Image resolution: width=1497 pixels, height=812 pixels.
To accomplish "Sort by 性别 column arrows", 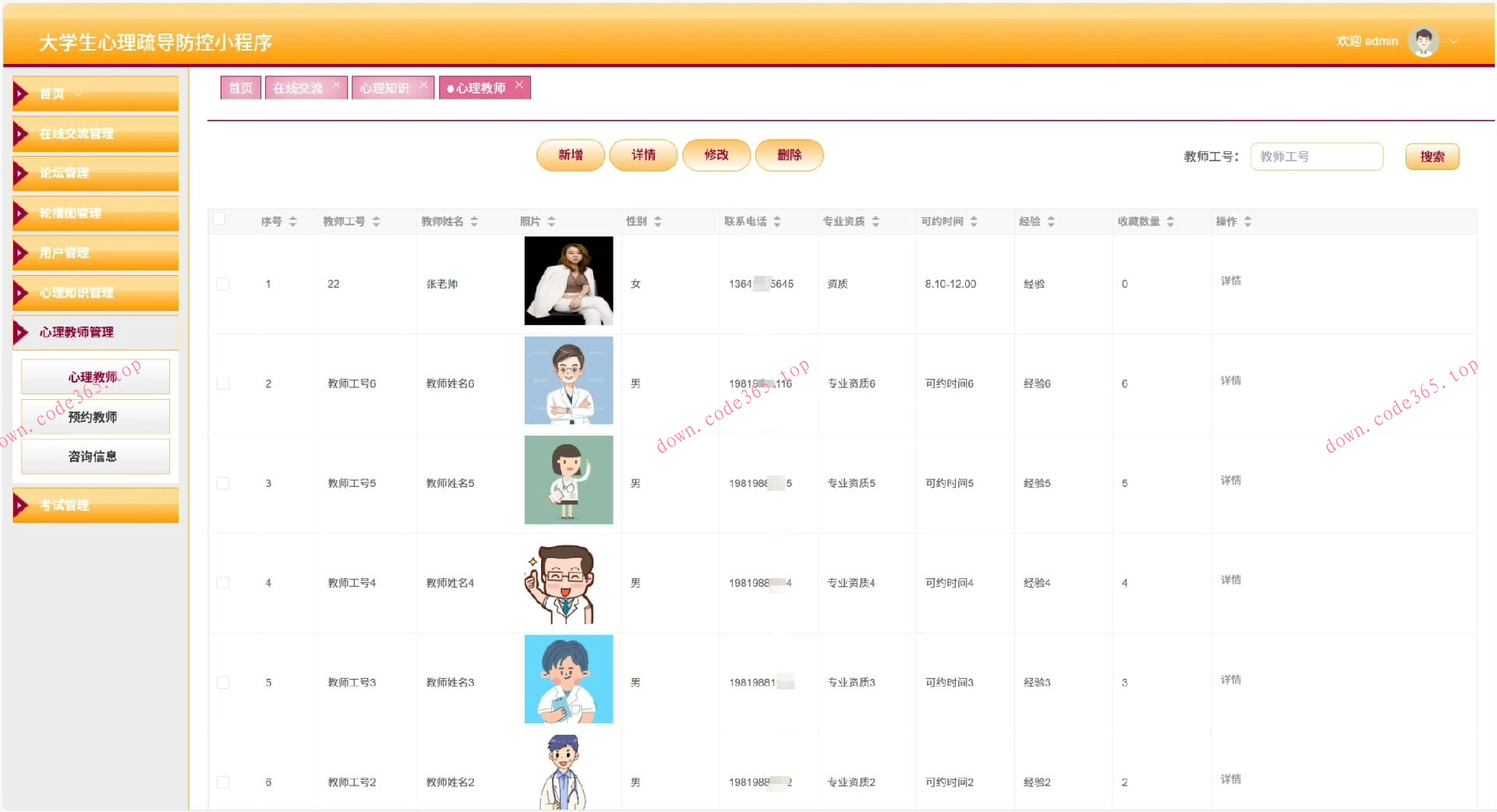I will tap(657, 221).
